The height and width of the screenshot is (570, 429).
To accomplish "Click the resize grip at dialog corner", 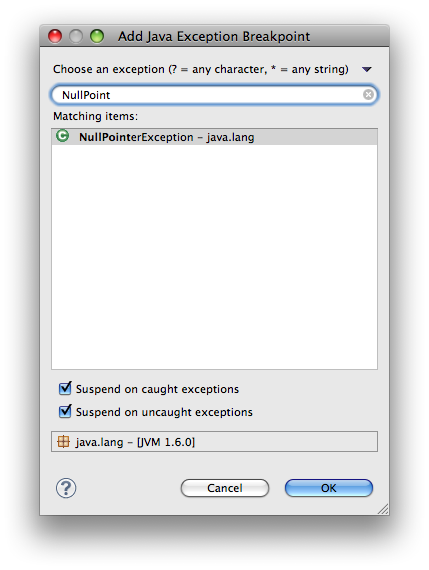I will coord(383,509).
